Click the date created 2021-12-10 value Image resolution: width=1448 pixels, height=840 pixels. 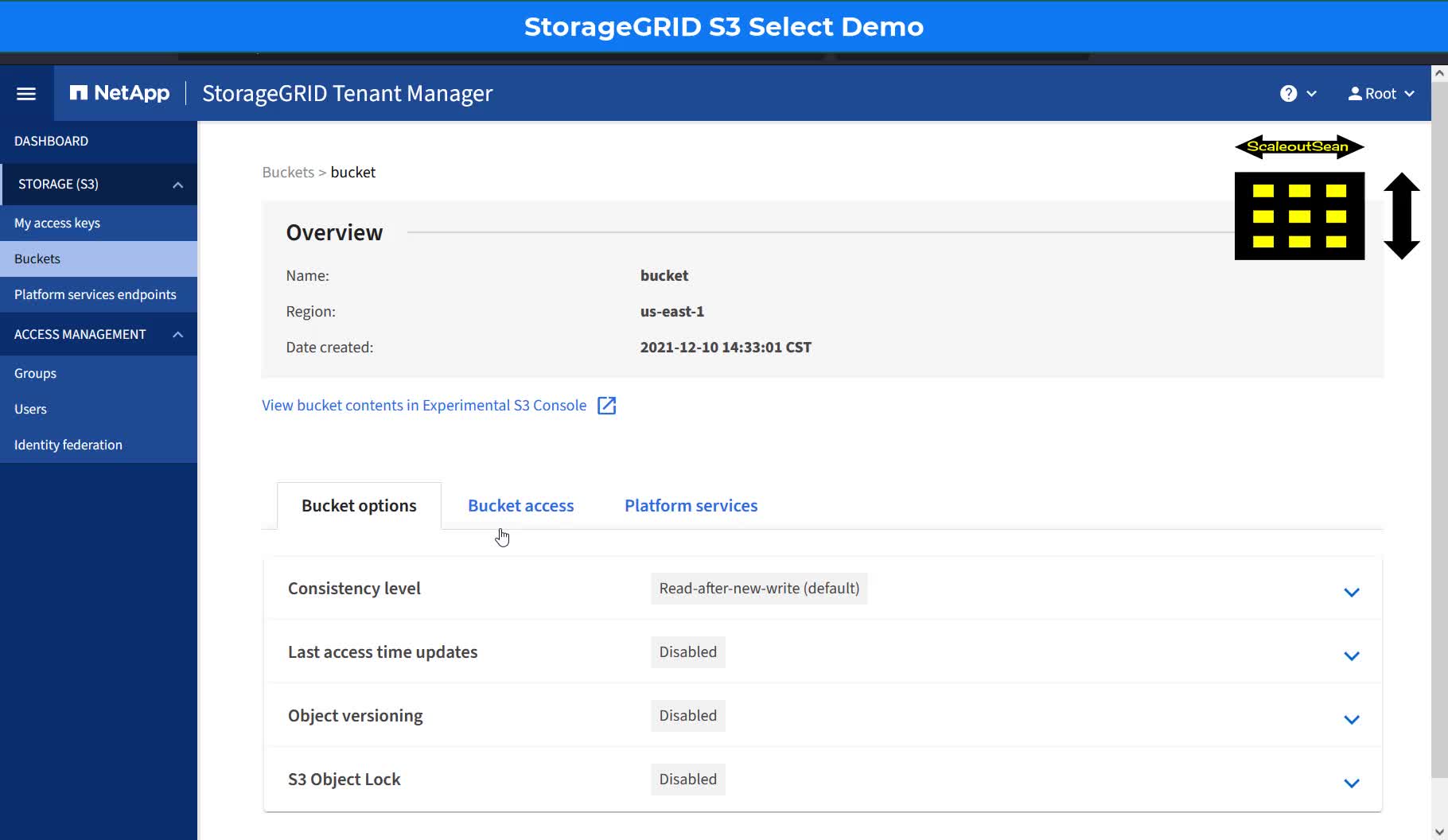coord(726,348)
